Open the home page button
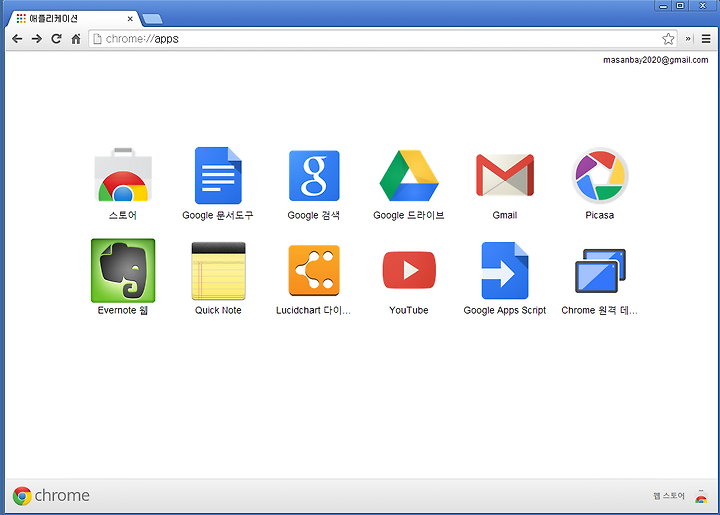The height and width of the screenshot is (515, 720). (x=76, y=39)
